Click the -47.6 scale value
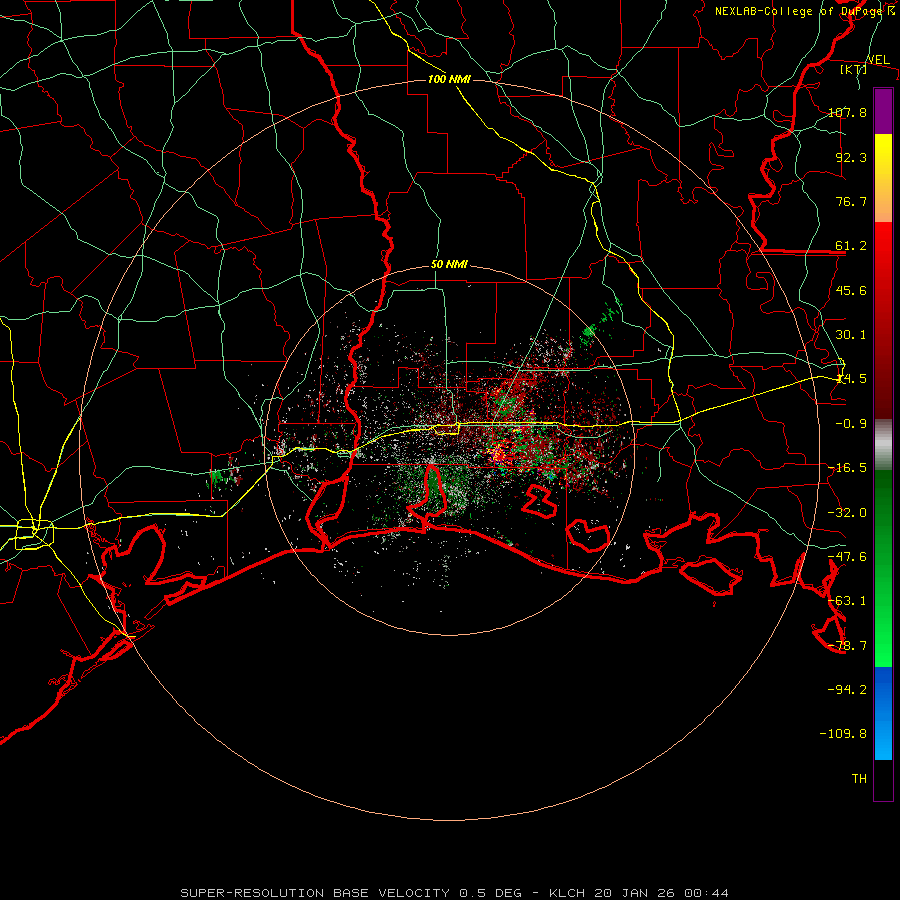 [847, 557]
